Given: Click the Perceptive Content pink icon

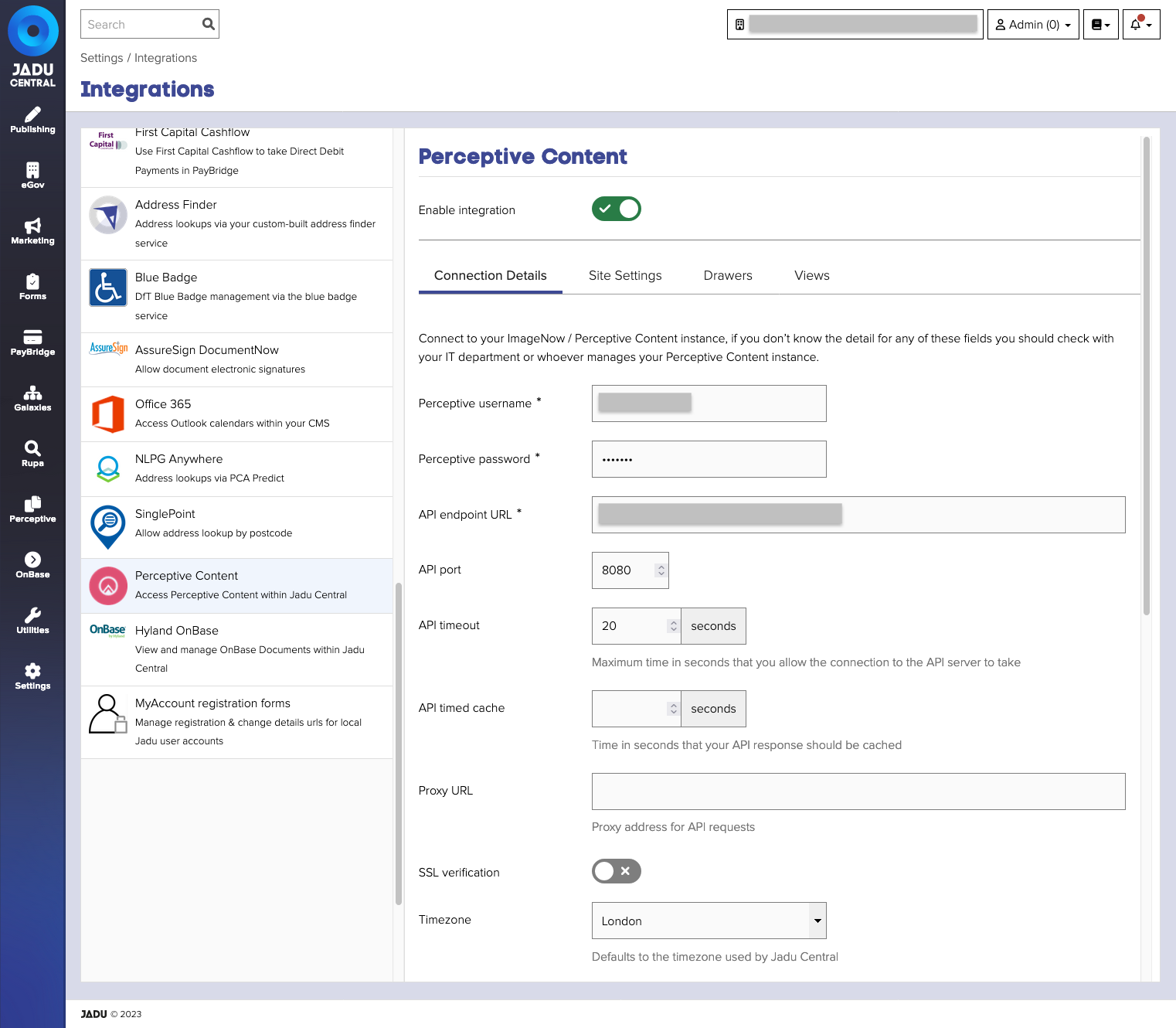Looking at the screenshot, I should point(108,586).
